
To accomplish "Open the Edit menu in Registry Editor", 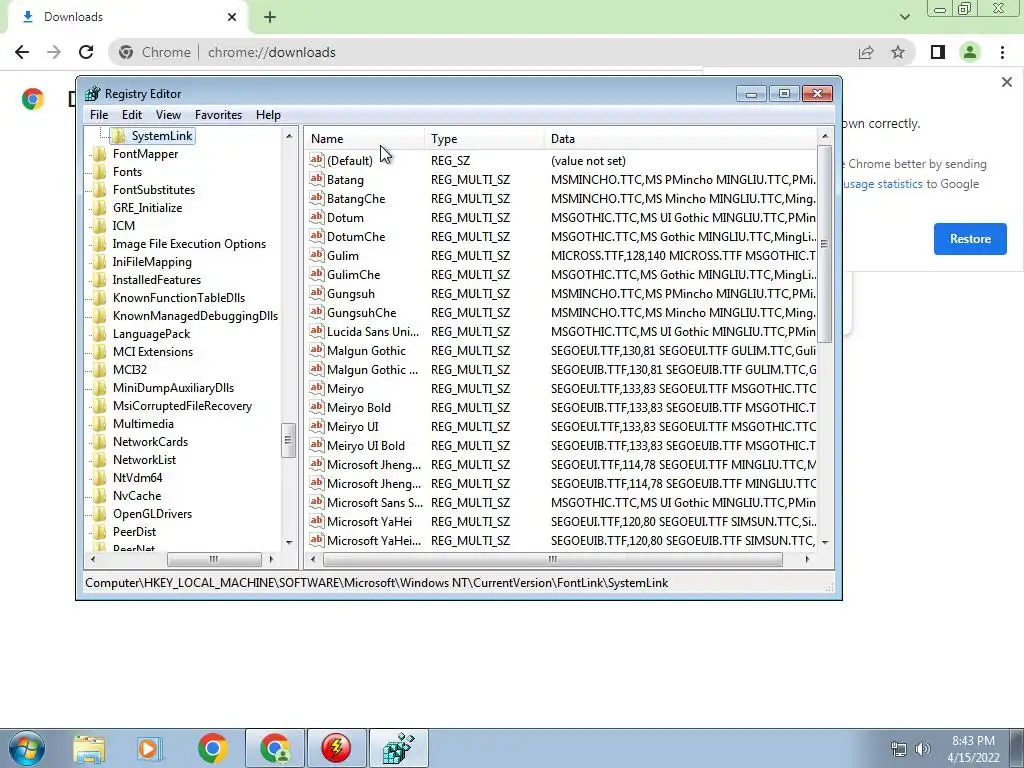I will click(x=131, y=115).
